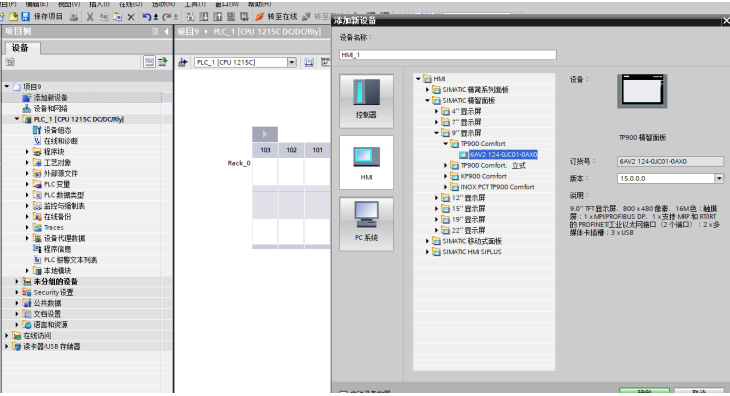730x396 pixels.
Task: Click the upload from device icon
Action: coord(217,17)
